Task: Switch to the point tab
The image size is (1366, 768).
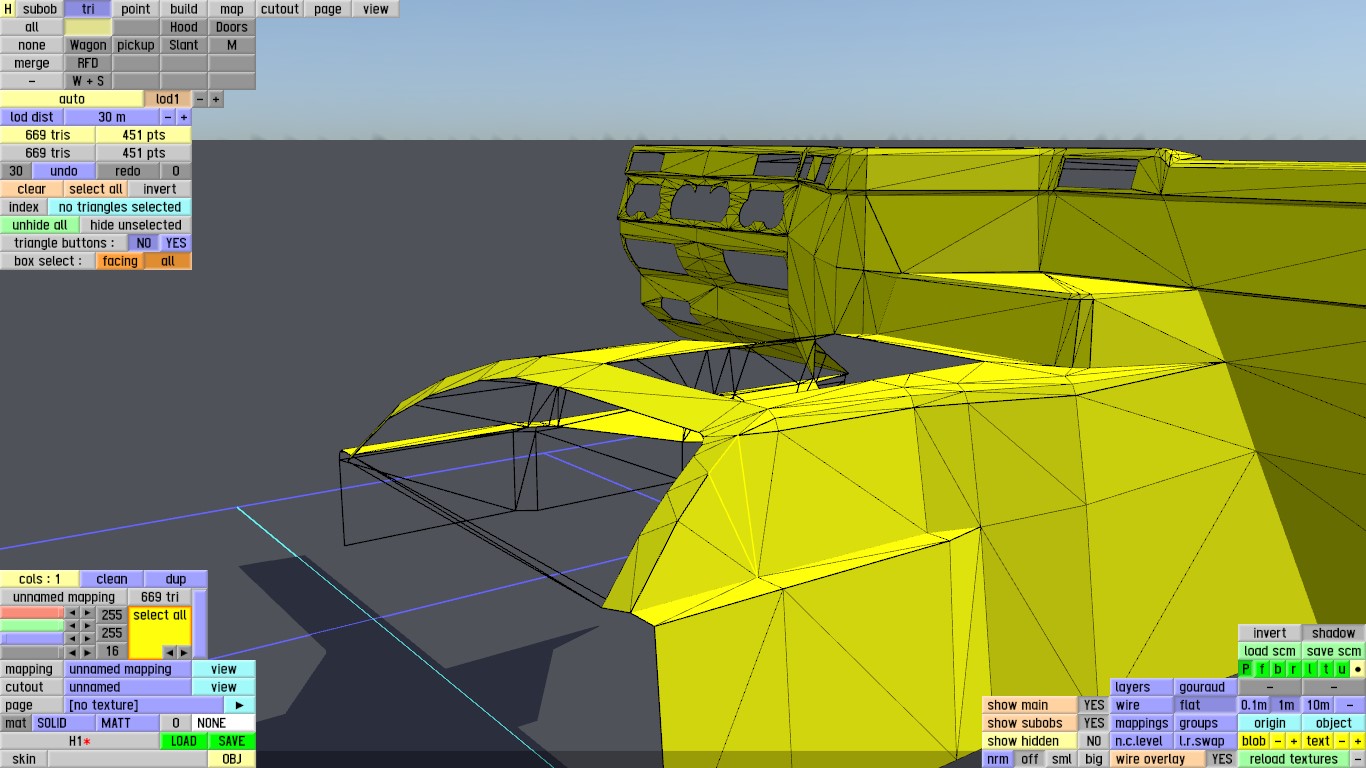Action: coord(136,9)
